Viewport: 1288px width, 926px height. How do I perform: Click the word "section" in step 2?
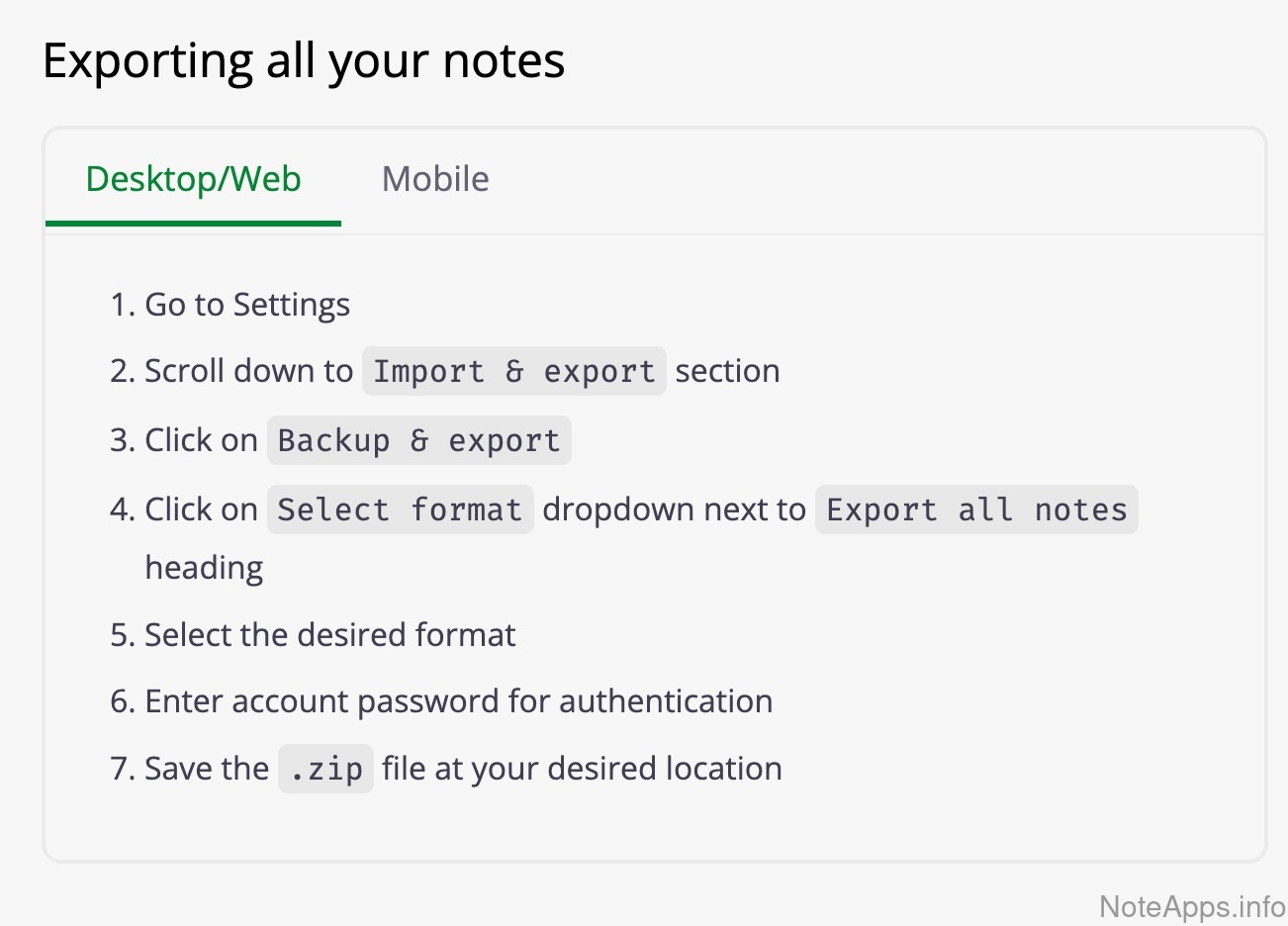pyautogui.click(x=727, y=371)
